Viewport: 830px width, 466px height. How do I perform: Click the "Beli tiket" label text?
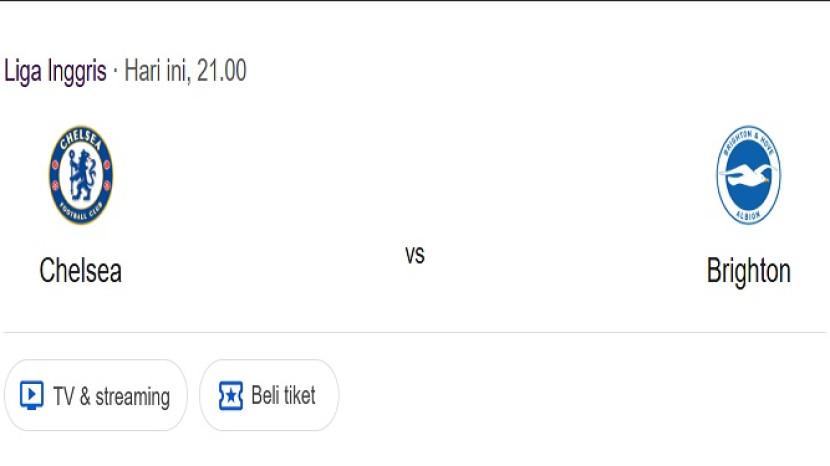pos(283,396)
